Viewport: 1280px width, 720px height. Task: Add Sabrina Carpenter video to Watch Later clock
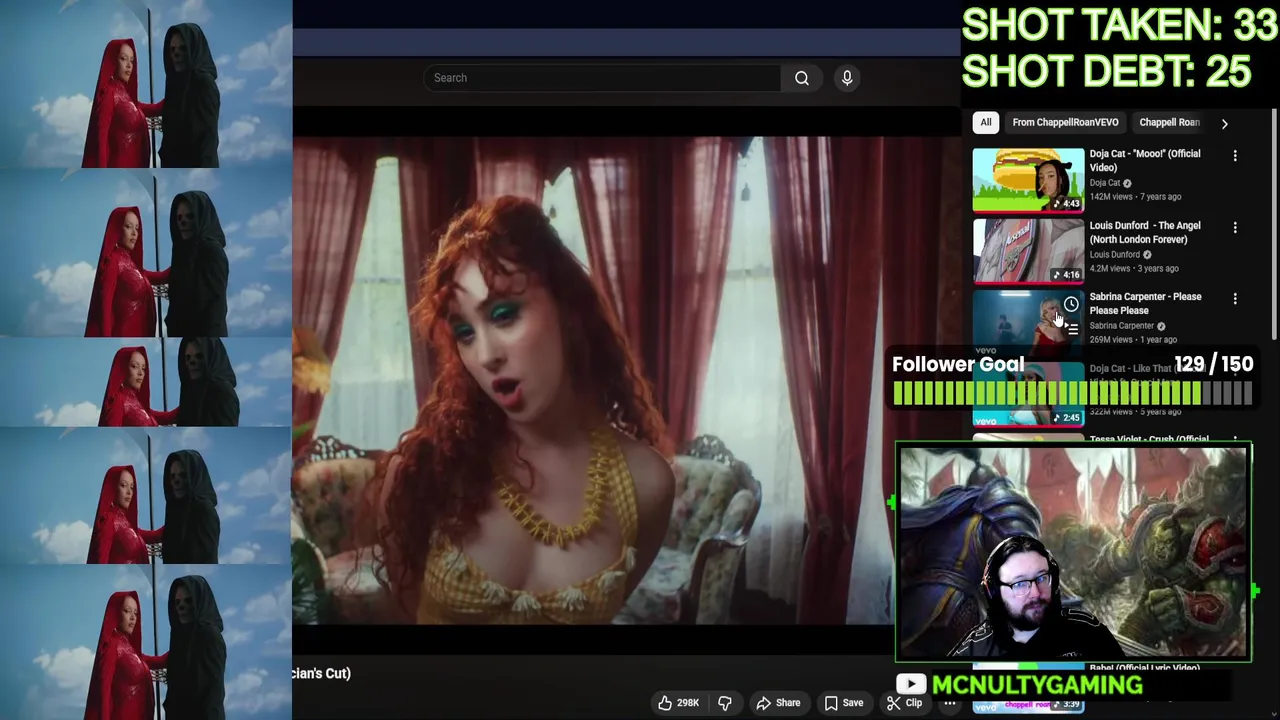click(x=1071, y=304)
